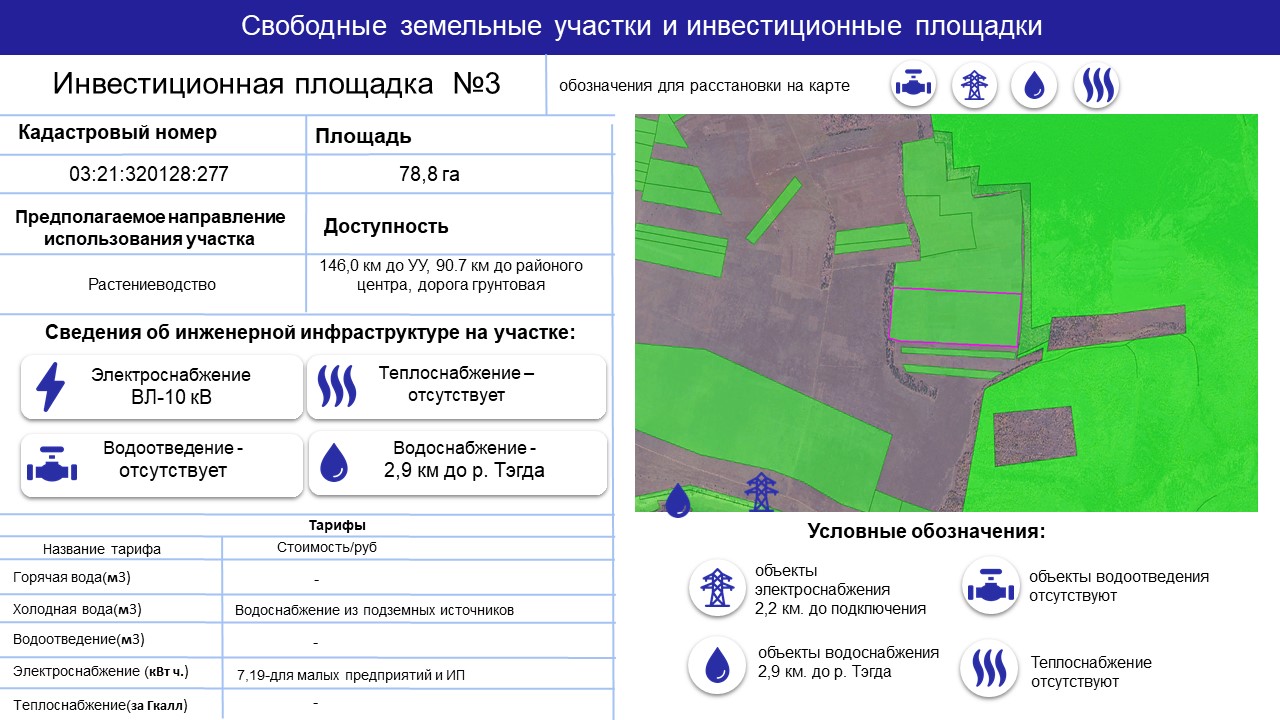1280x720 pixels.
Task: Click legend water drop icon near объекты водоснабжения
Action: tap(716, 665)
